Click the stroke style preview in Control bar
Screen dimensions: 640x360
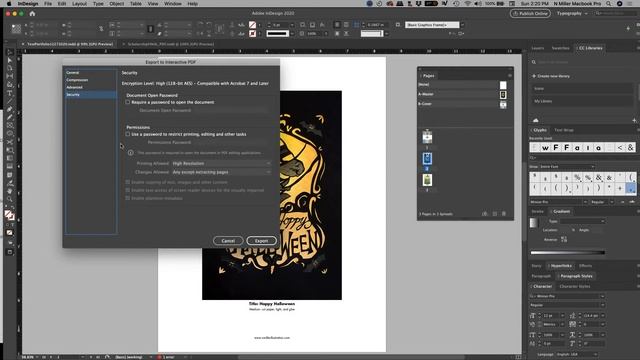(278, 33)
